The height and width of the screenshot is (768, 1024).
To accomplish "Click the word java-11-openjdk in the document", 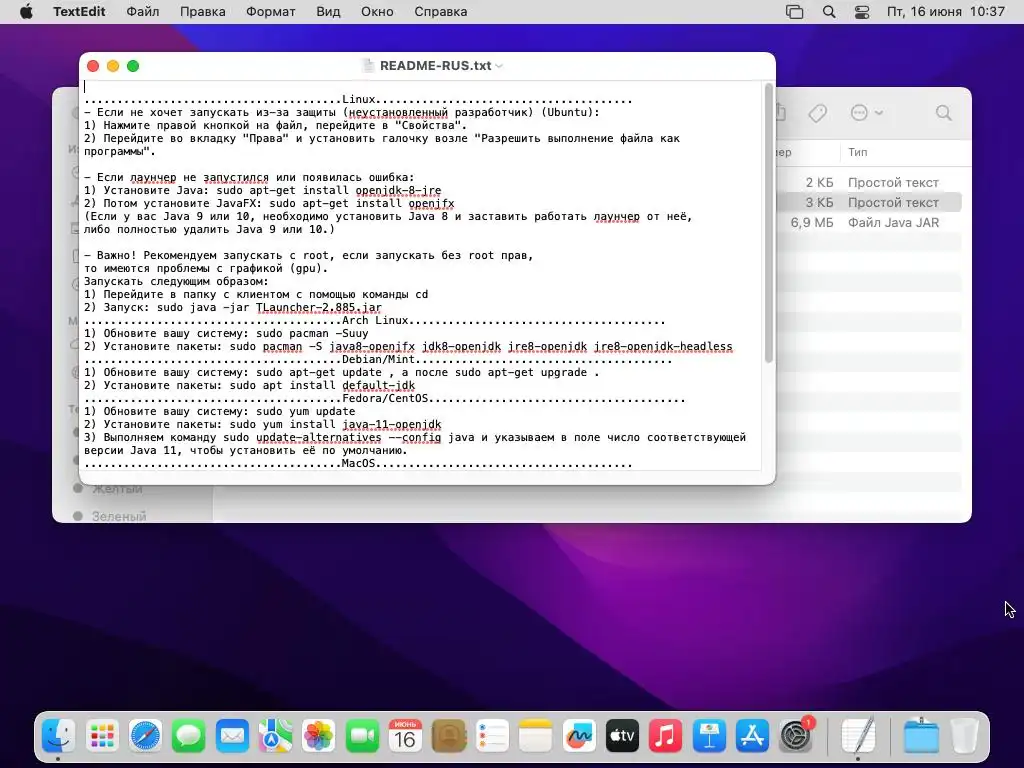I will click(392, 424).
